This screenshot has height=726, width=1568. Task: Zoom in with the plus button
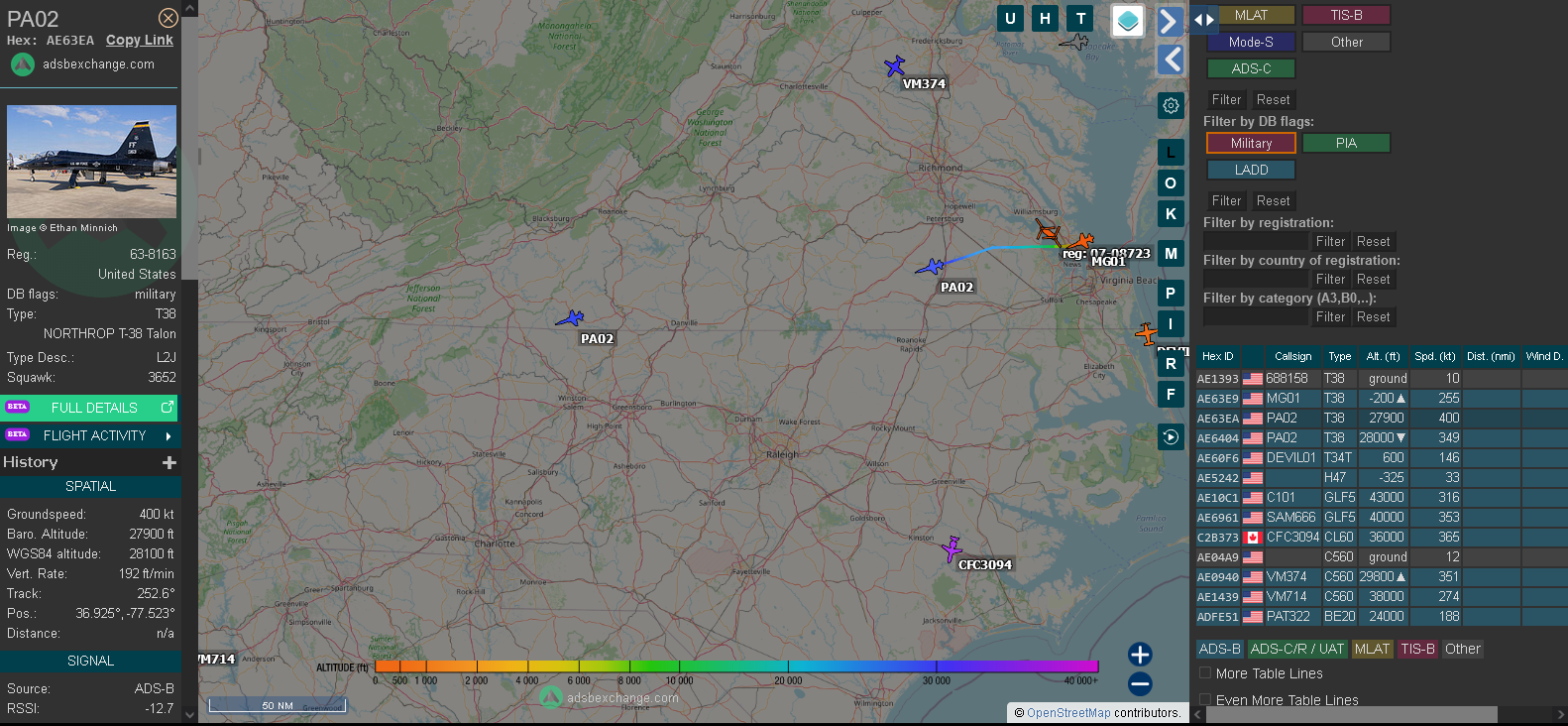(1140, 654)
